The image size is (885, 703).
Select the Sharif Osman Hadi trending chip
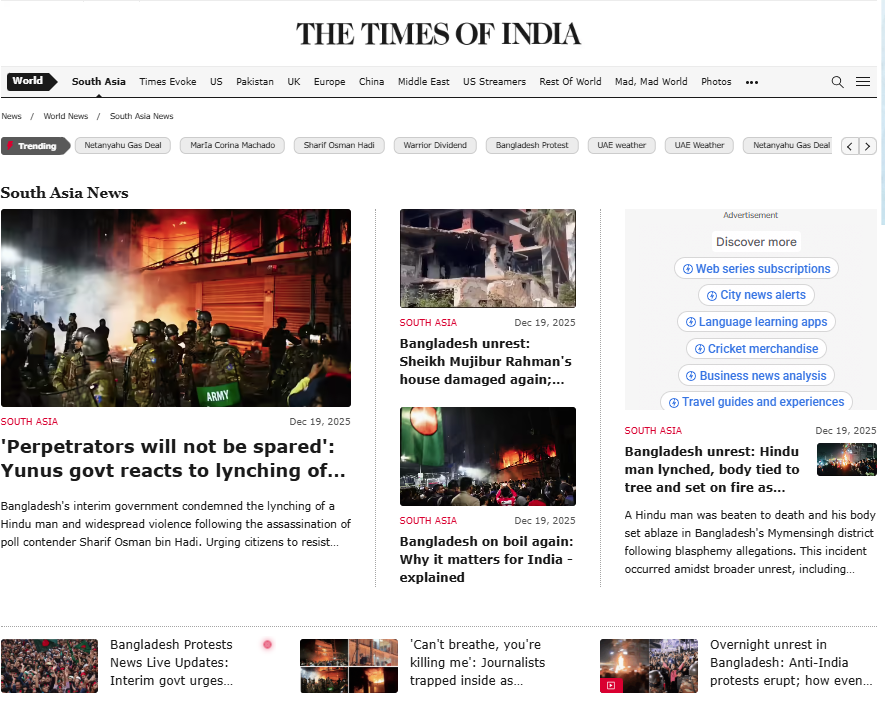338,146
